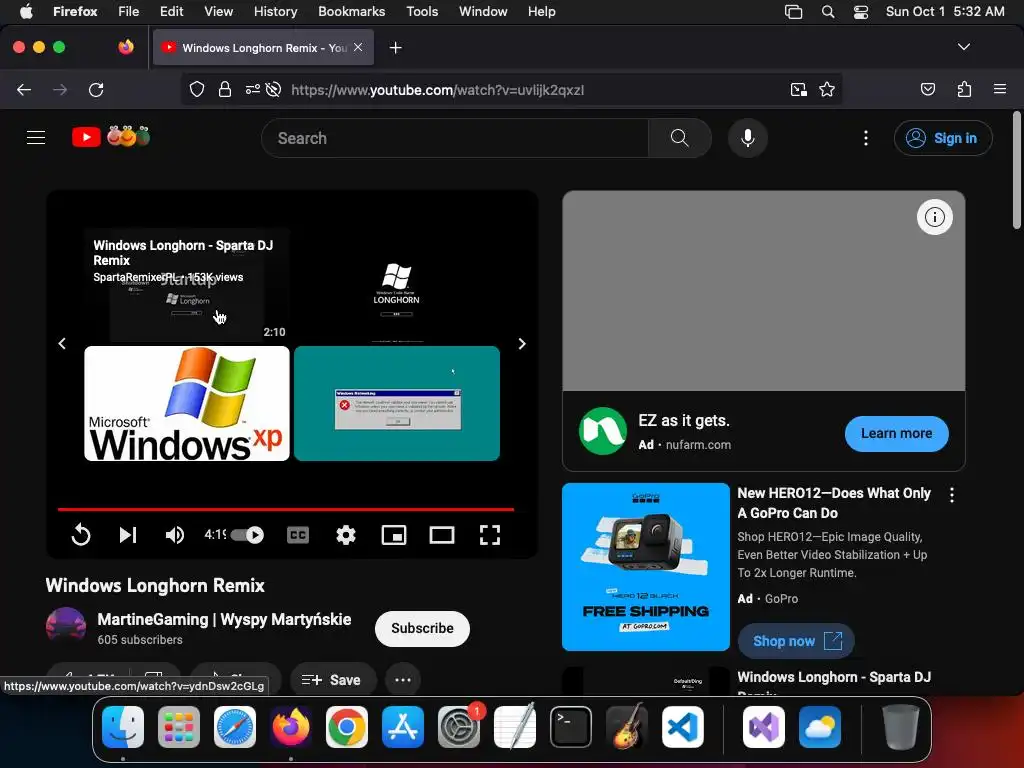This screenshot has width=1024, height=768.
Task: Click Shop now on GoPro ad
Action: point(796,641)
